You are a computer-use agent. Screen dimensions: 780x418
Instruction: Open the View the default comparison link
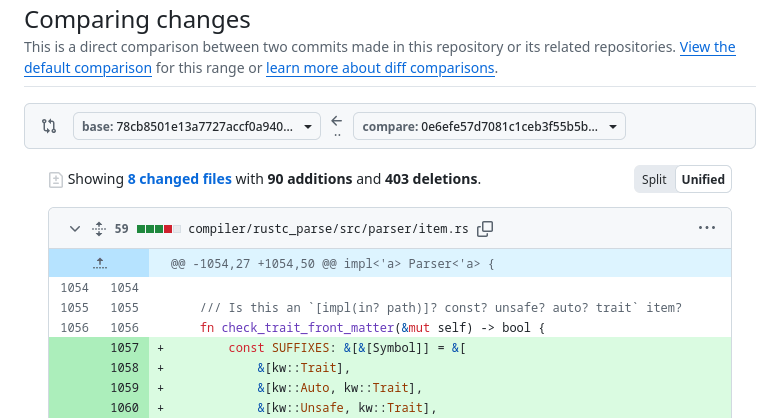pyautogui.click(x=380, y=57)
